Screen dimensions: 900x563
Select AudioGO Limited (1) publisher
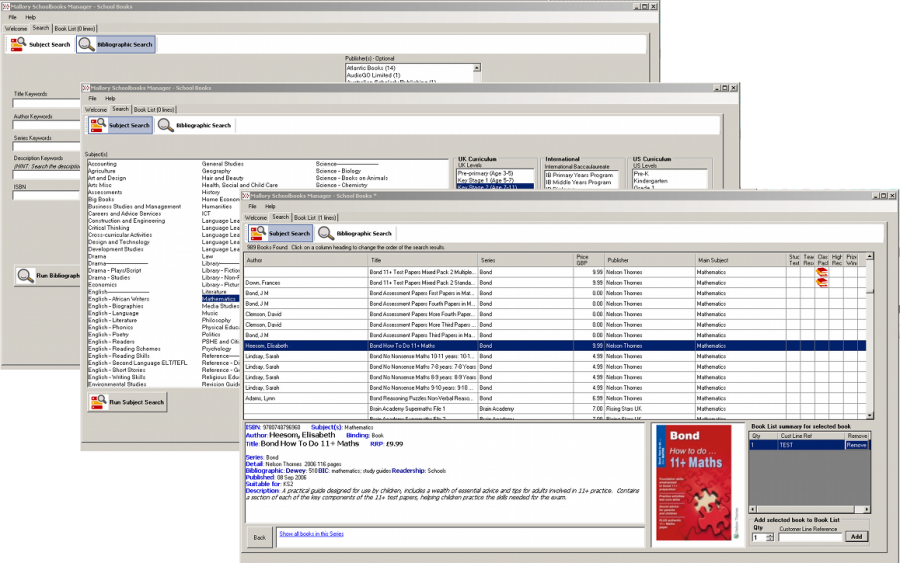[x=373, y=75]
